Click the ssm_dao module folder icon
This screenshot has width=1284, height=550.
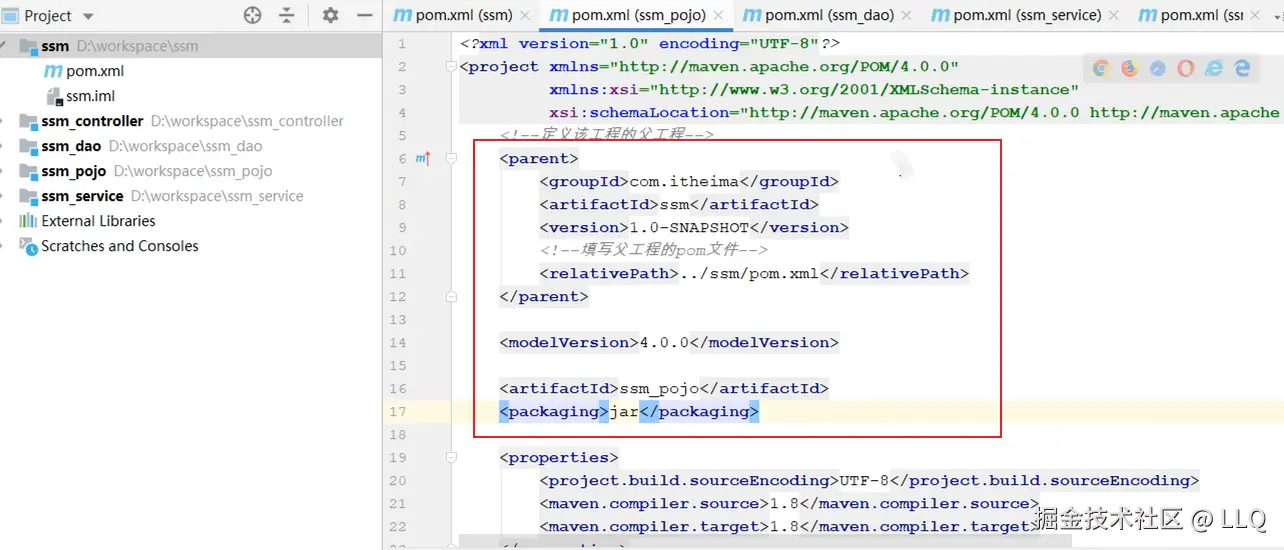click(27, 146)
